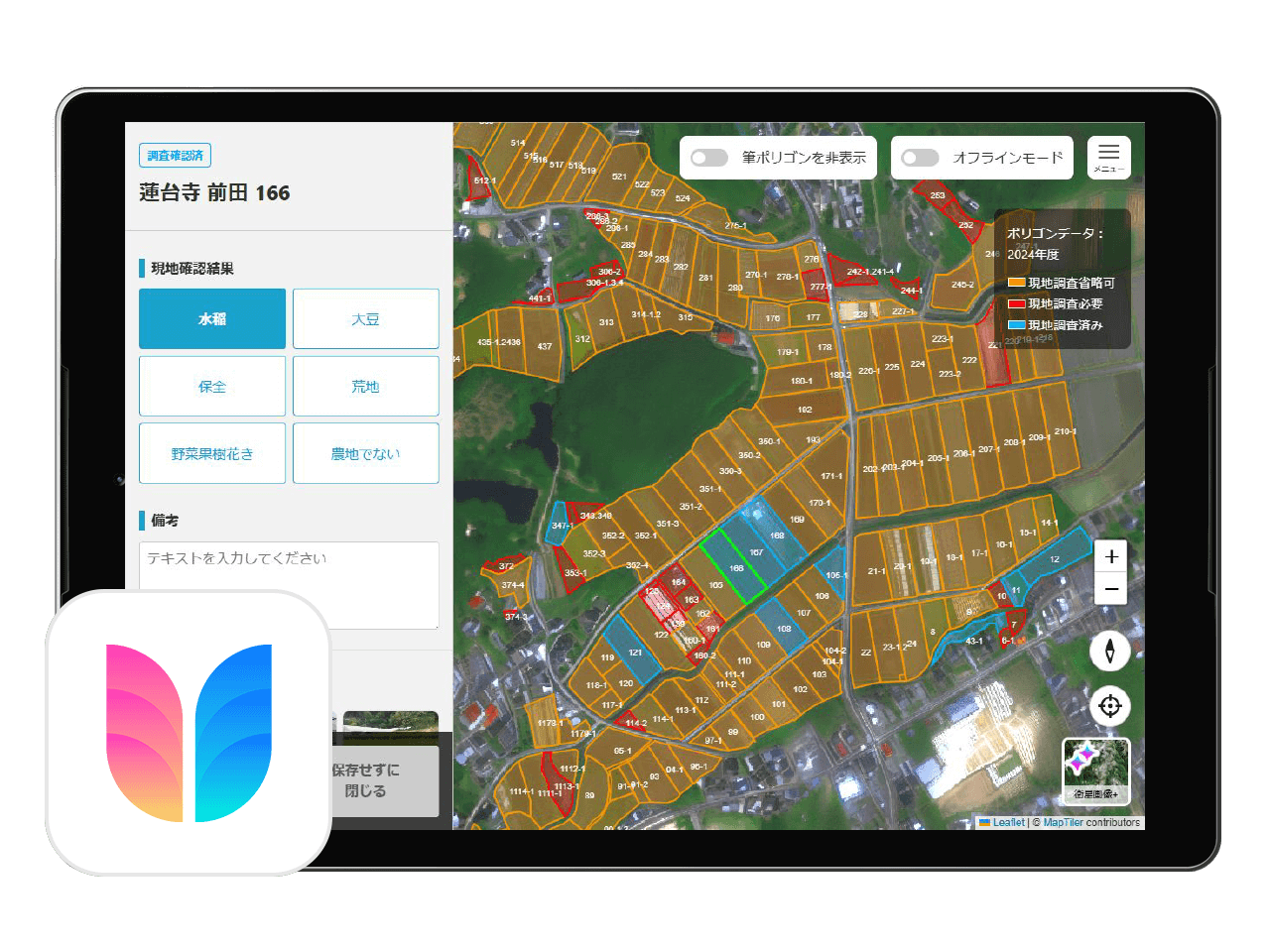1270x952 pixels.
Task: Choose 保全 survey result
Action: tap(212, 386)
